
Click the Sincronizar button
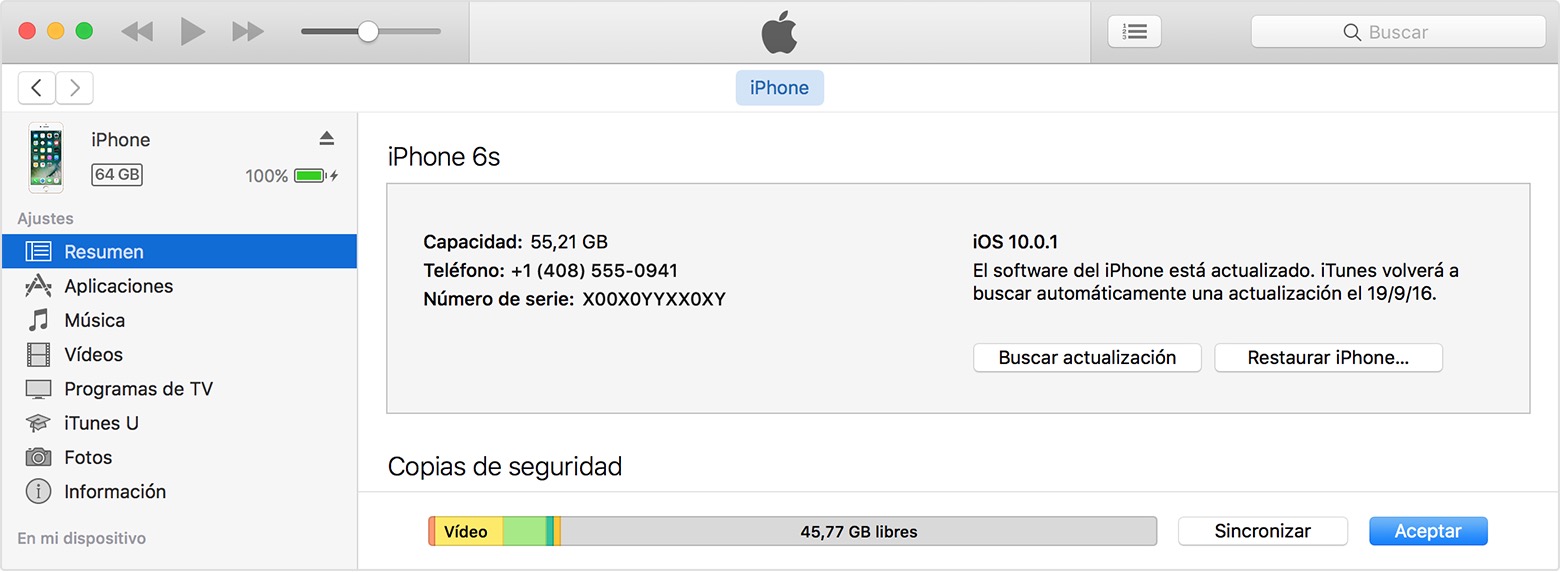tap(1262, 531)
